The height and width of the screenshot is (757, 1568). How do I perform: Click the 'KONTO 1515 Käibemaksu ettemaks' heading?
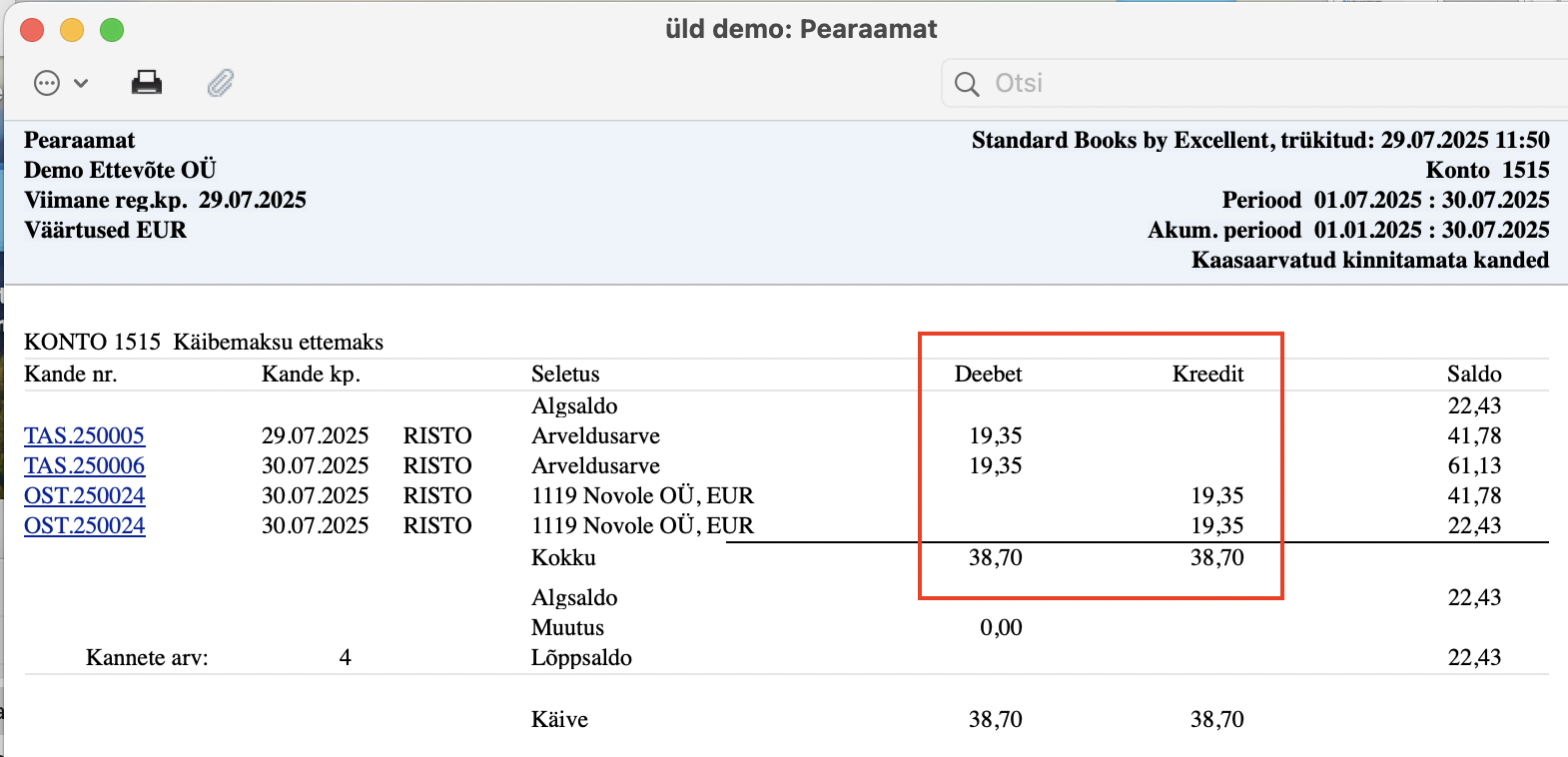pos(204,342)
